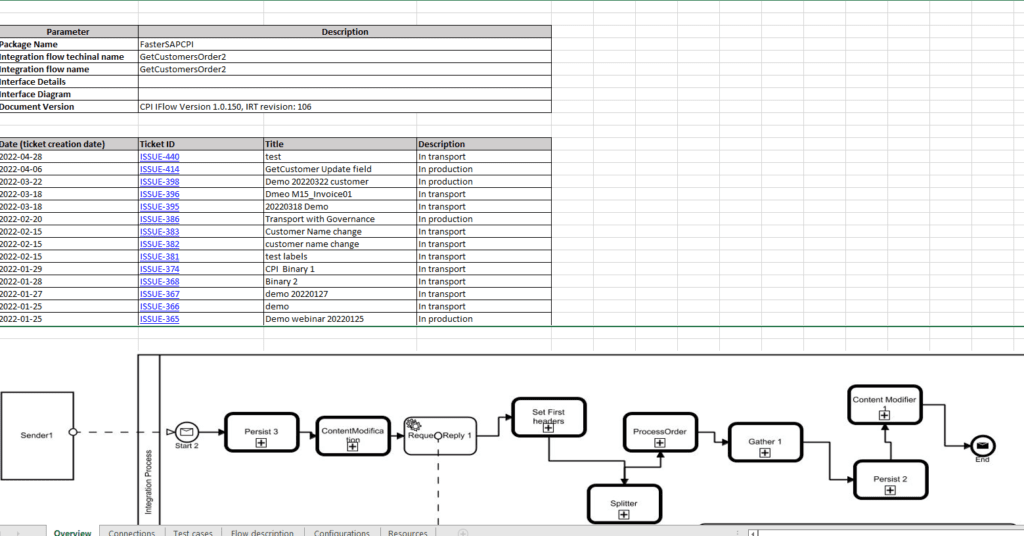Image resolution: width=1024 pixels, height=536 pixels.
Task: Select the 2022-01-29 date cell
Action: 69,269
